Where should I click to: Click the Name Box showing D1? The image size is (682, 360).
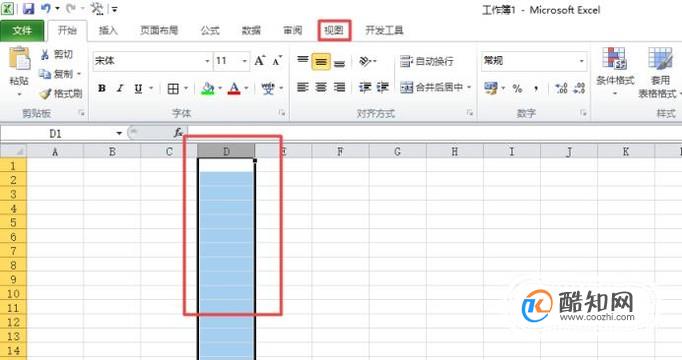click(x=63, y=133)
